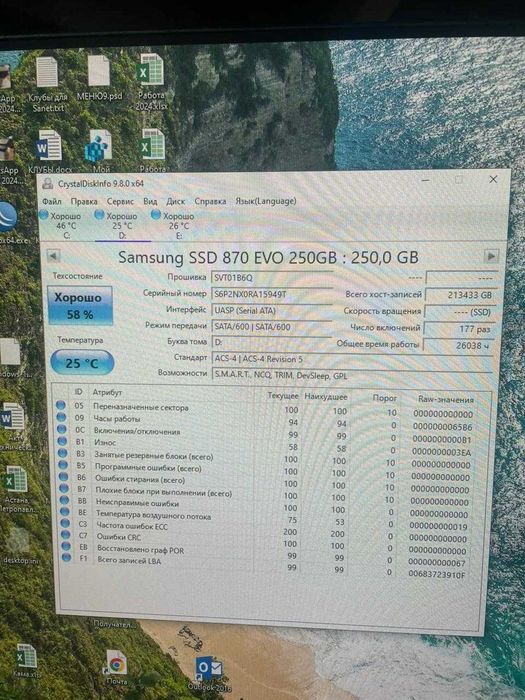Image resolution: width=525 pixels, height=700 pixels.
Task: Select the Температура воздушного потока attribute
Action: click(x=153, y=516)
